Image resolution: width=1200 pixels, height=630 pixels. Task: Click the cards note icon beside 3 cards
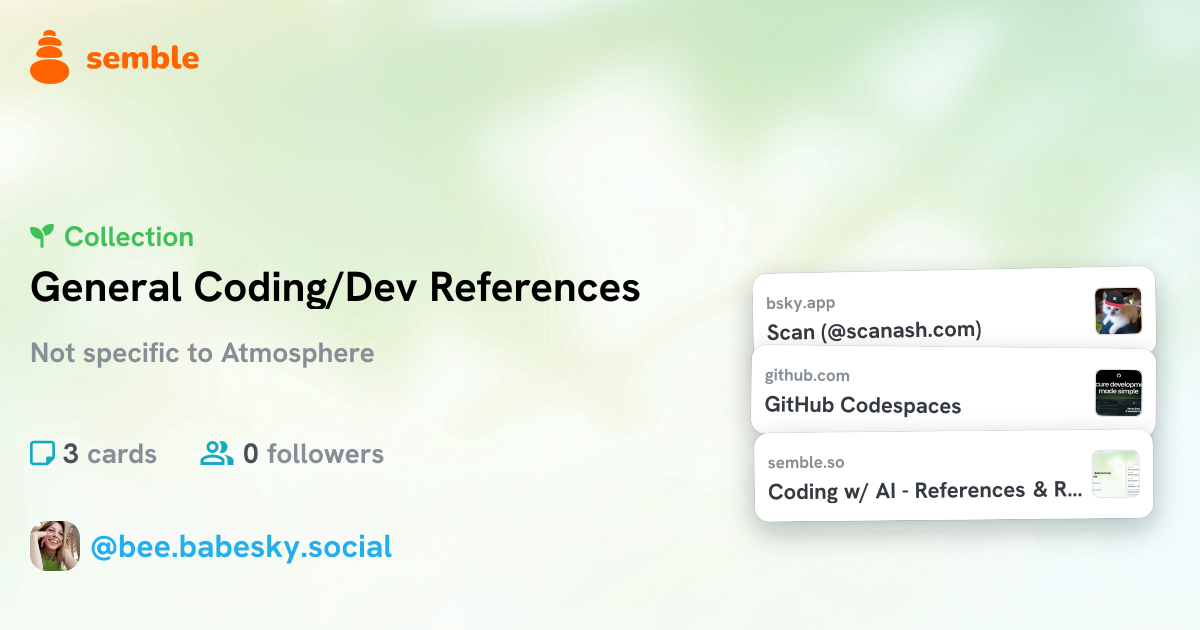(x=42, y=454)
